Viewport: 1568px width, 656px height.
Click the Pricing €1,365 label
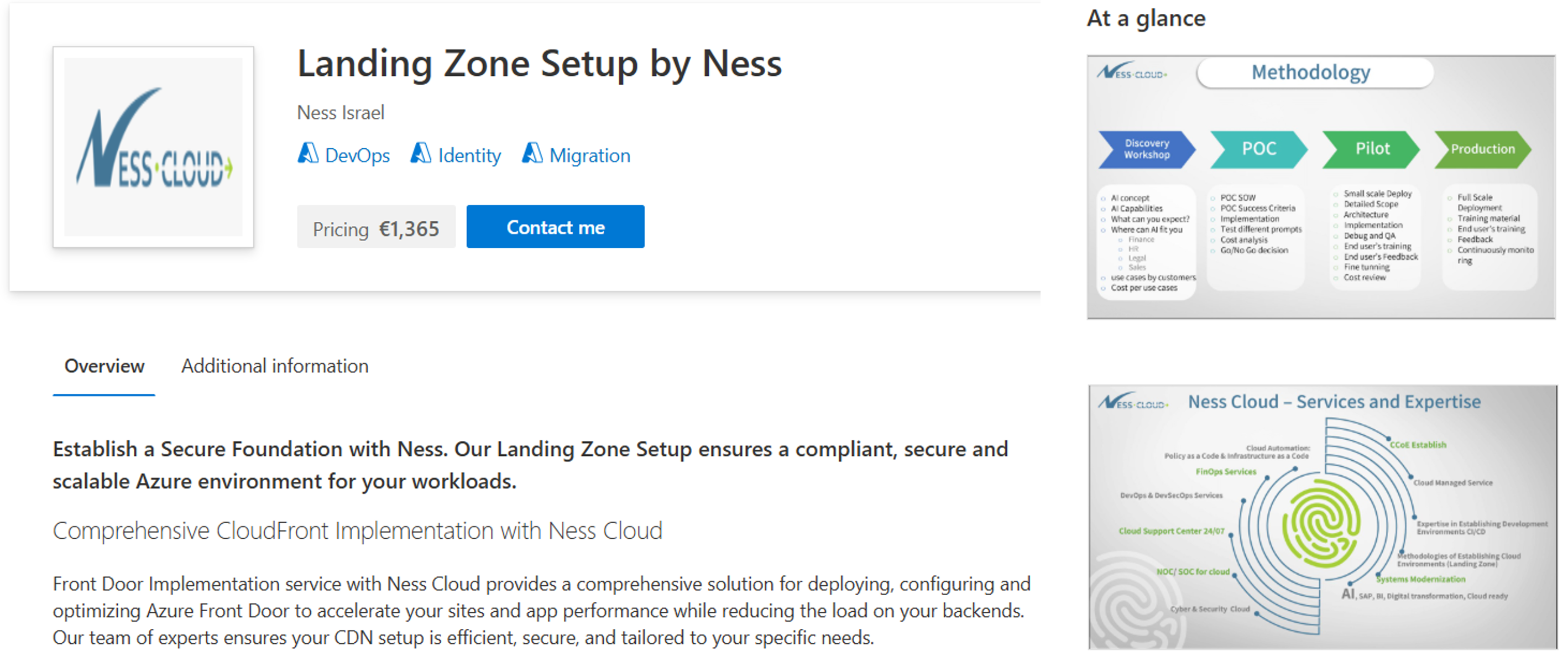(375, 229)
